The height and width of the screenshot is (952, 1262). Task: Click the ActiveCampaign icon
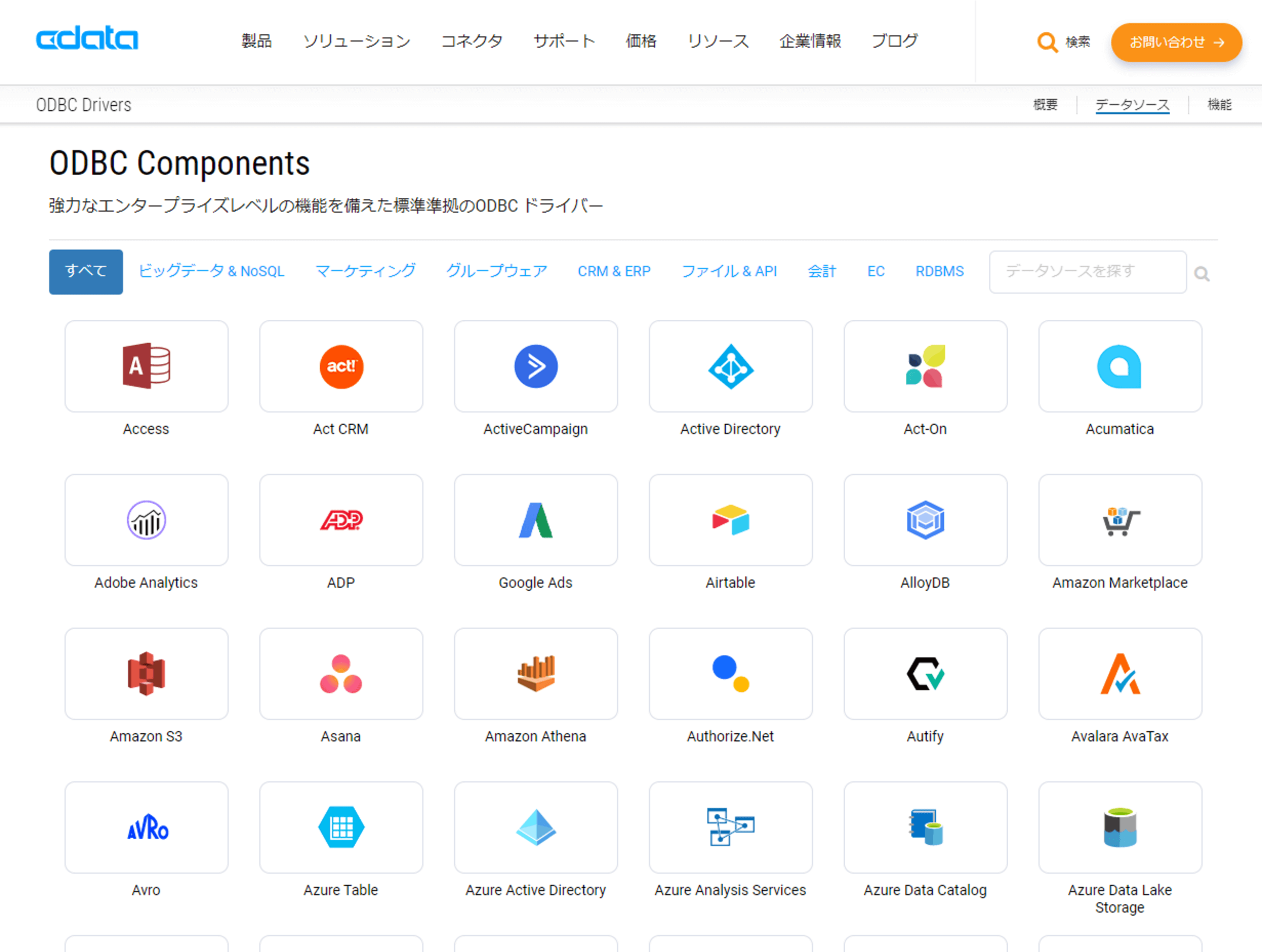point(535,366)
